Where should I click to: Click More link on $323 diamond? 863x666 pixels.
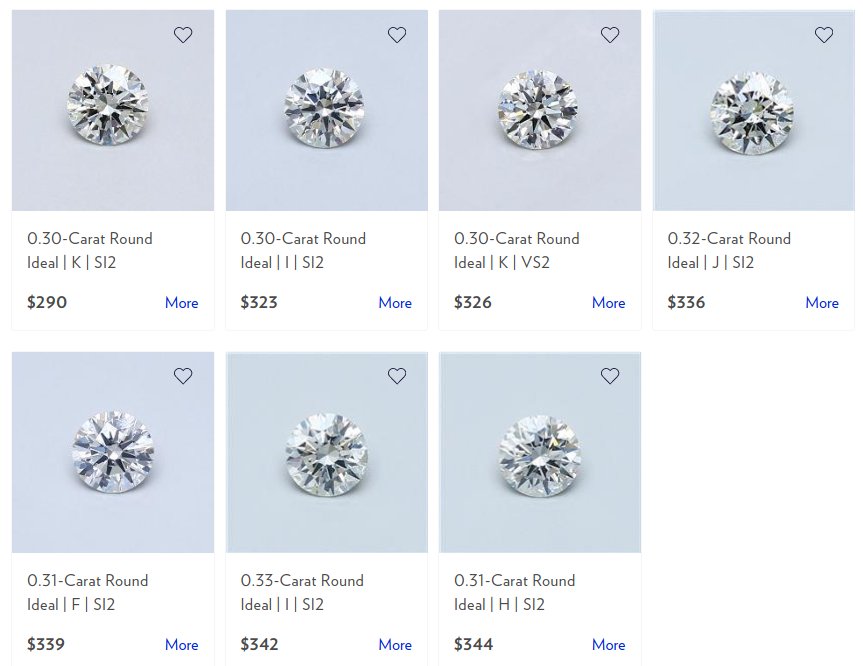point(395,303)
